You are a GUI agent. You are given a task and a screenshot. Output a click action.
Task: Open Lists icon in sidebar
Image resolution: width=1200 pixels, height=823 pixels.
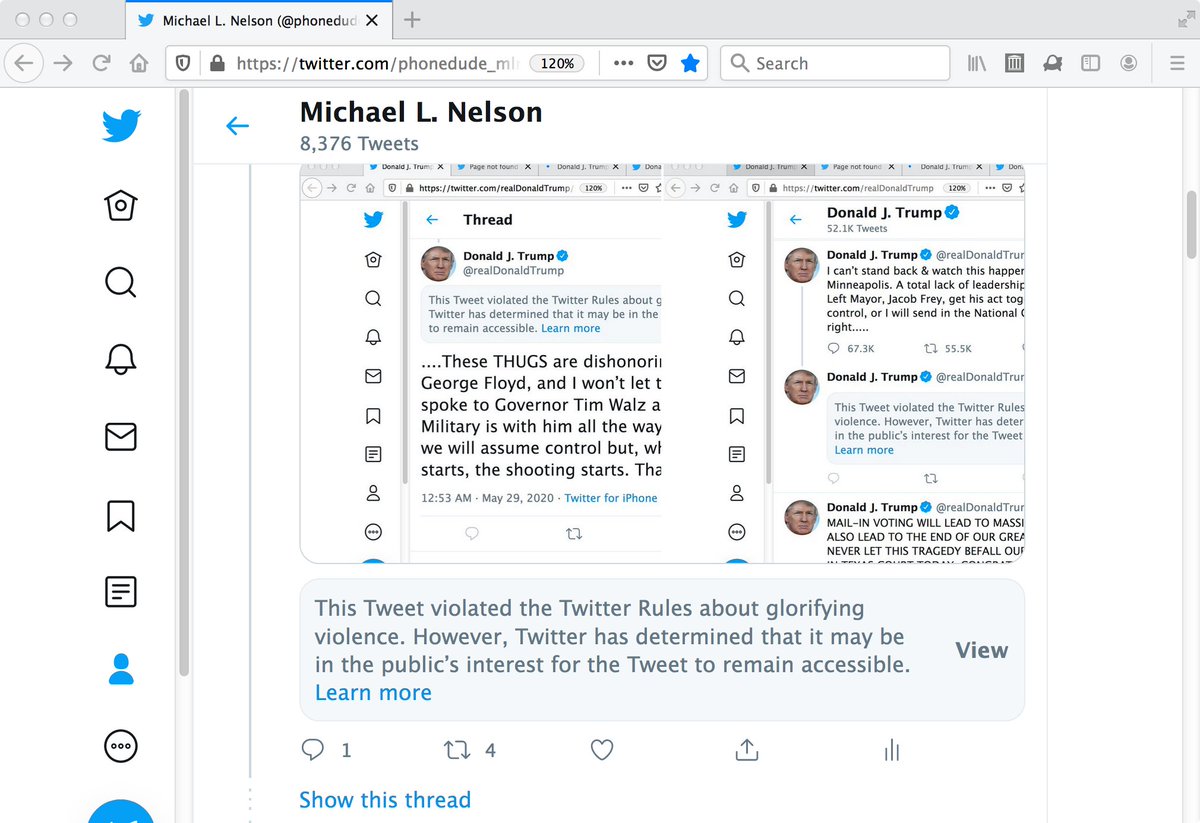coord(120,591)
